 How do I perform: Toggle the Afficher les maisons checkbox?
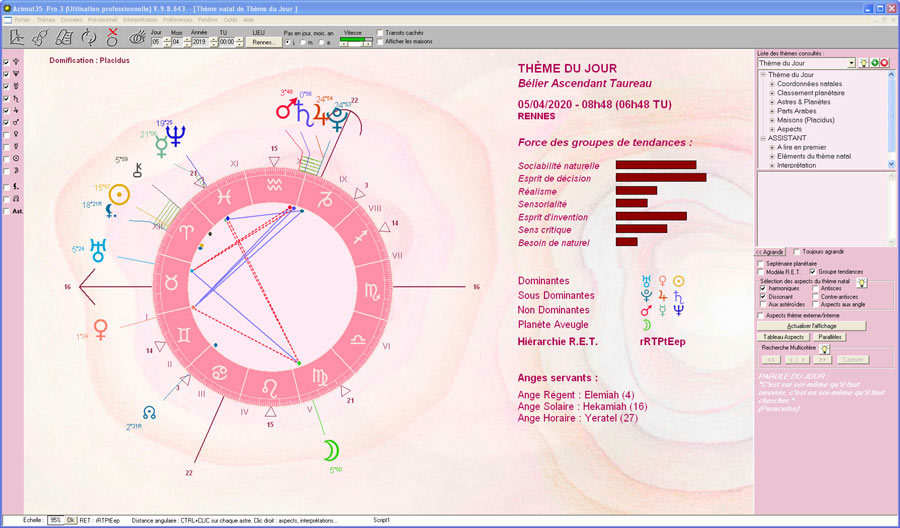[x=380, y=40]
